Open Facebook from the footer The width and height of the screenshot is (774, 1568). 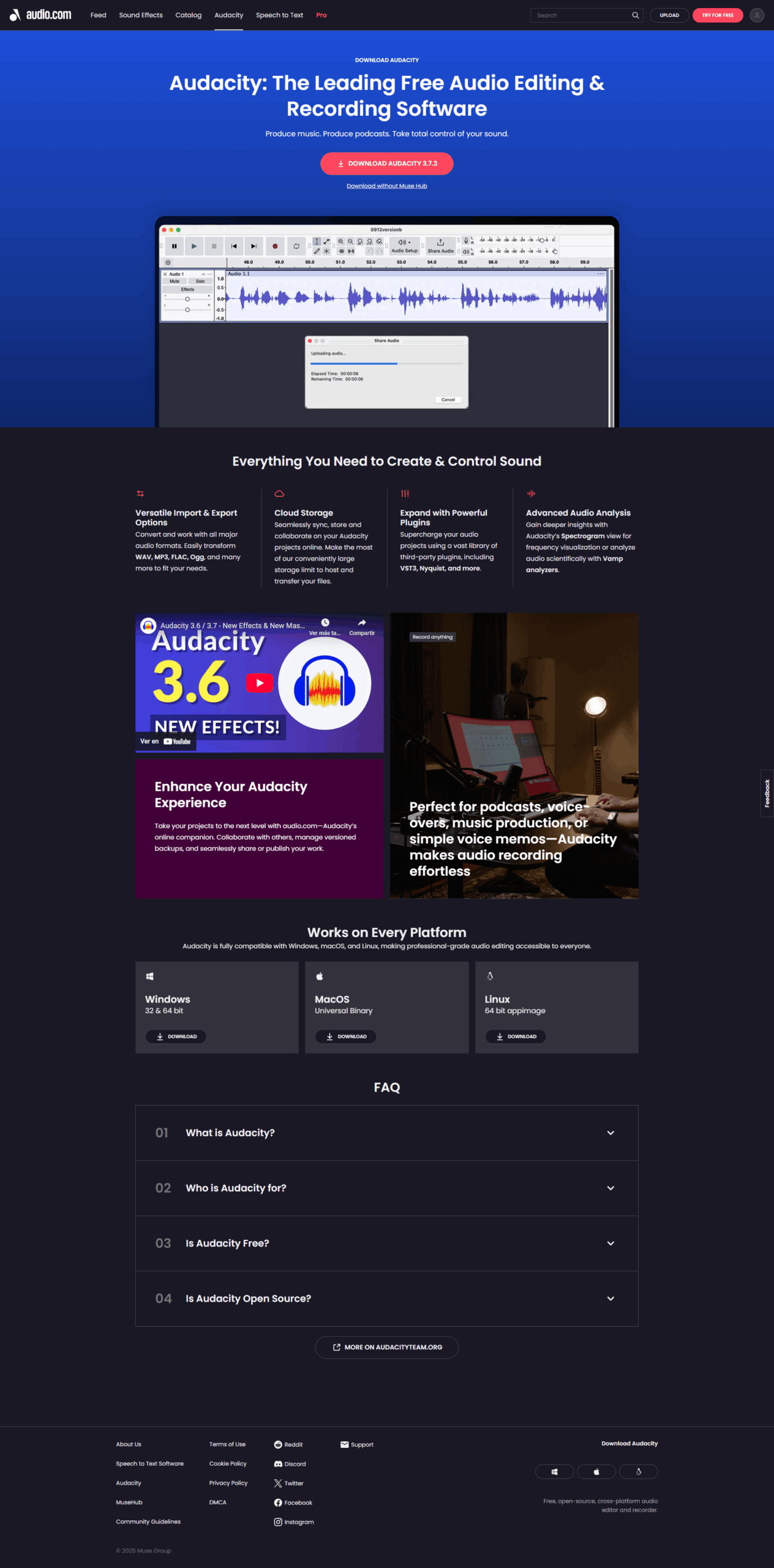pyautogui.click(x=293, y=1502)
